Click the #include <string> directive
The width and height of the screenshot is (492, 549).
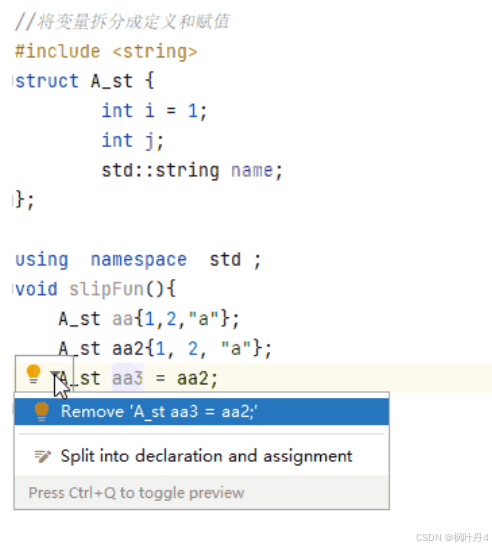(106, 52)
